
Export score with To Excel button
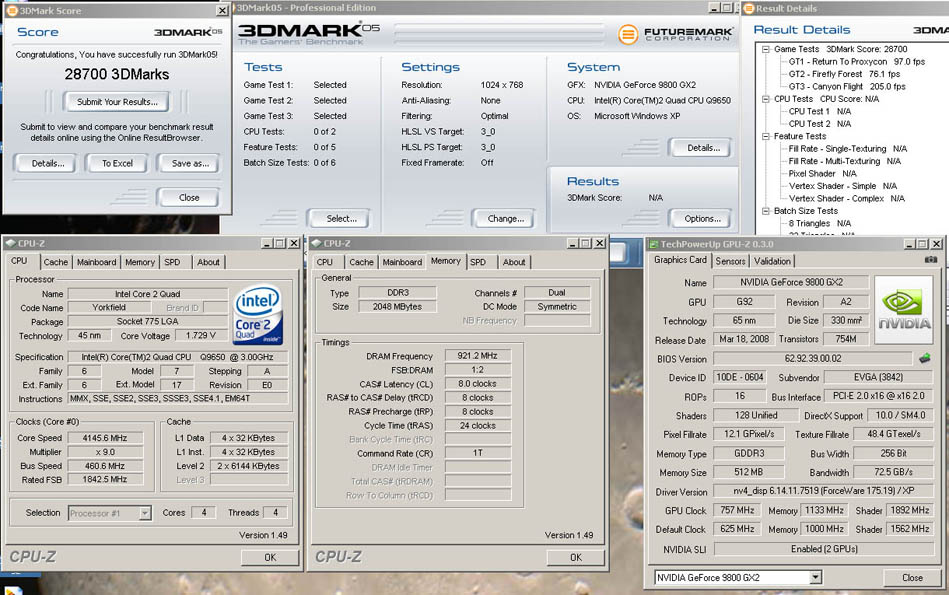(117, 163)
